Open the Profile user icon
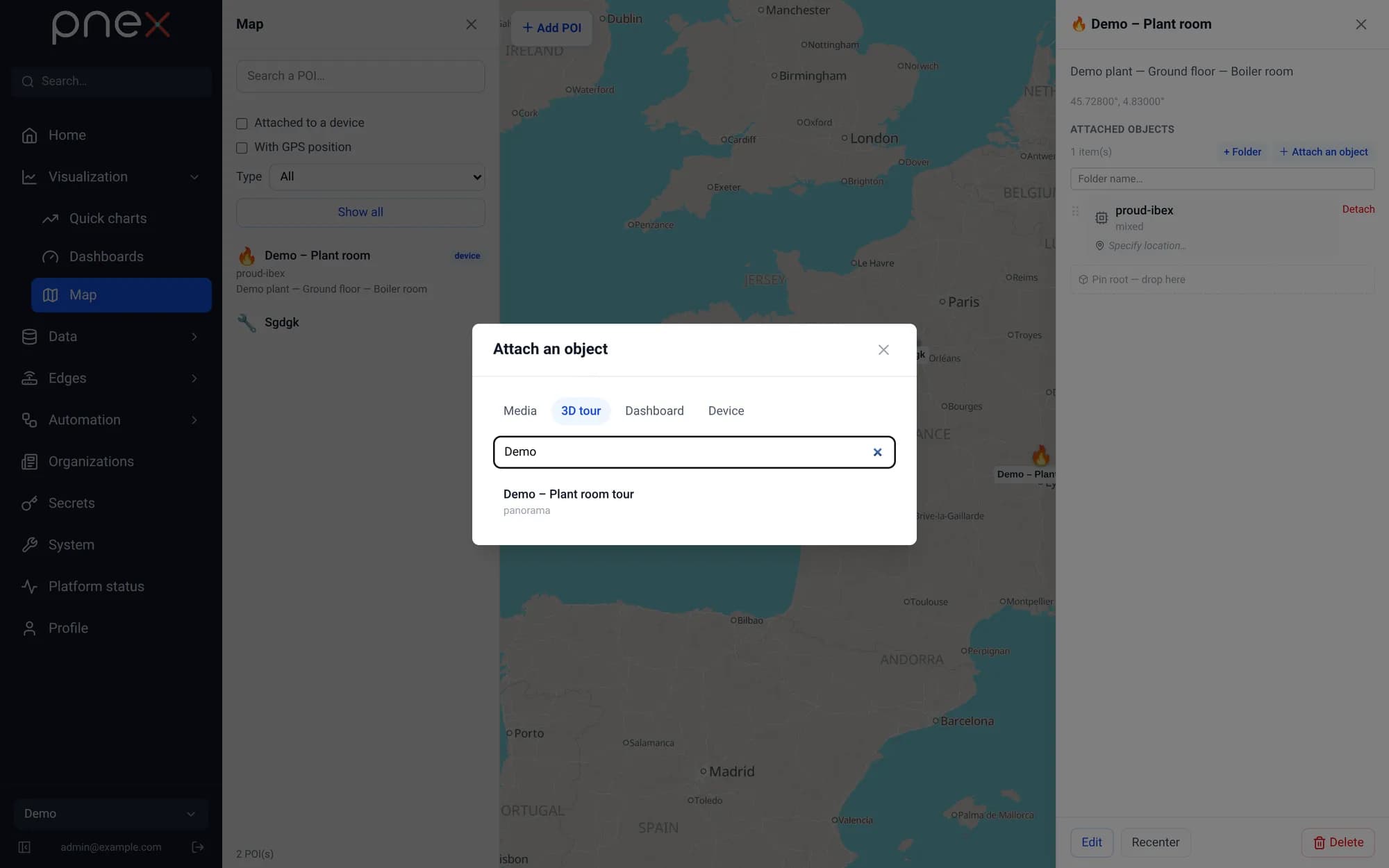 click(29, 628)
